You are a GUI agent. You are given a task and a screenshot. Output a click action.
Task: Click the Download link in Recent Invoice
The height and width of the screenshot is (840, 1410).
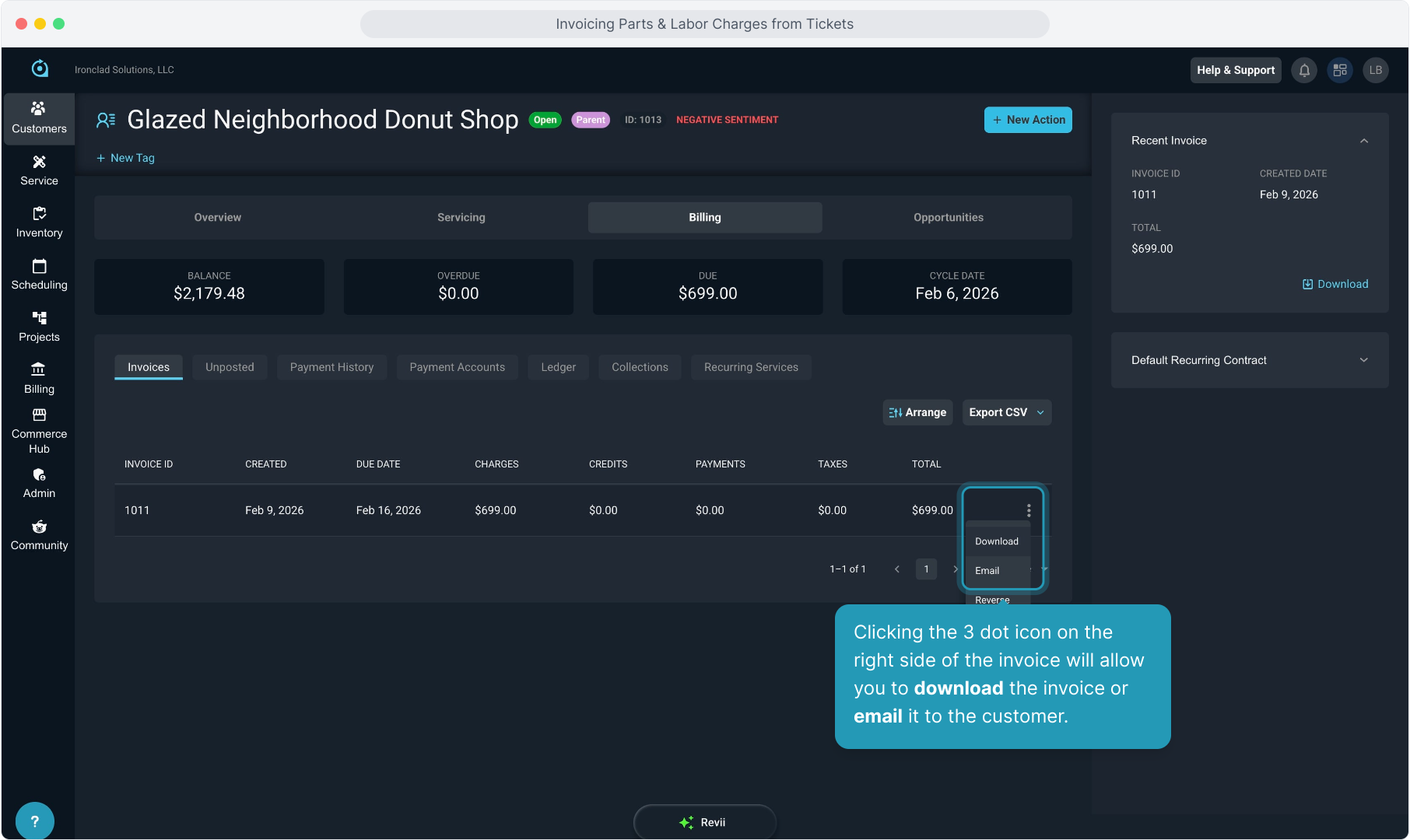[1335, 284]
